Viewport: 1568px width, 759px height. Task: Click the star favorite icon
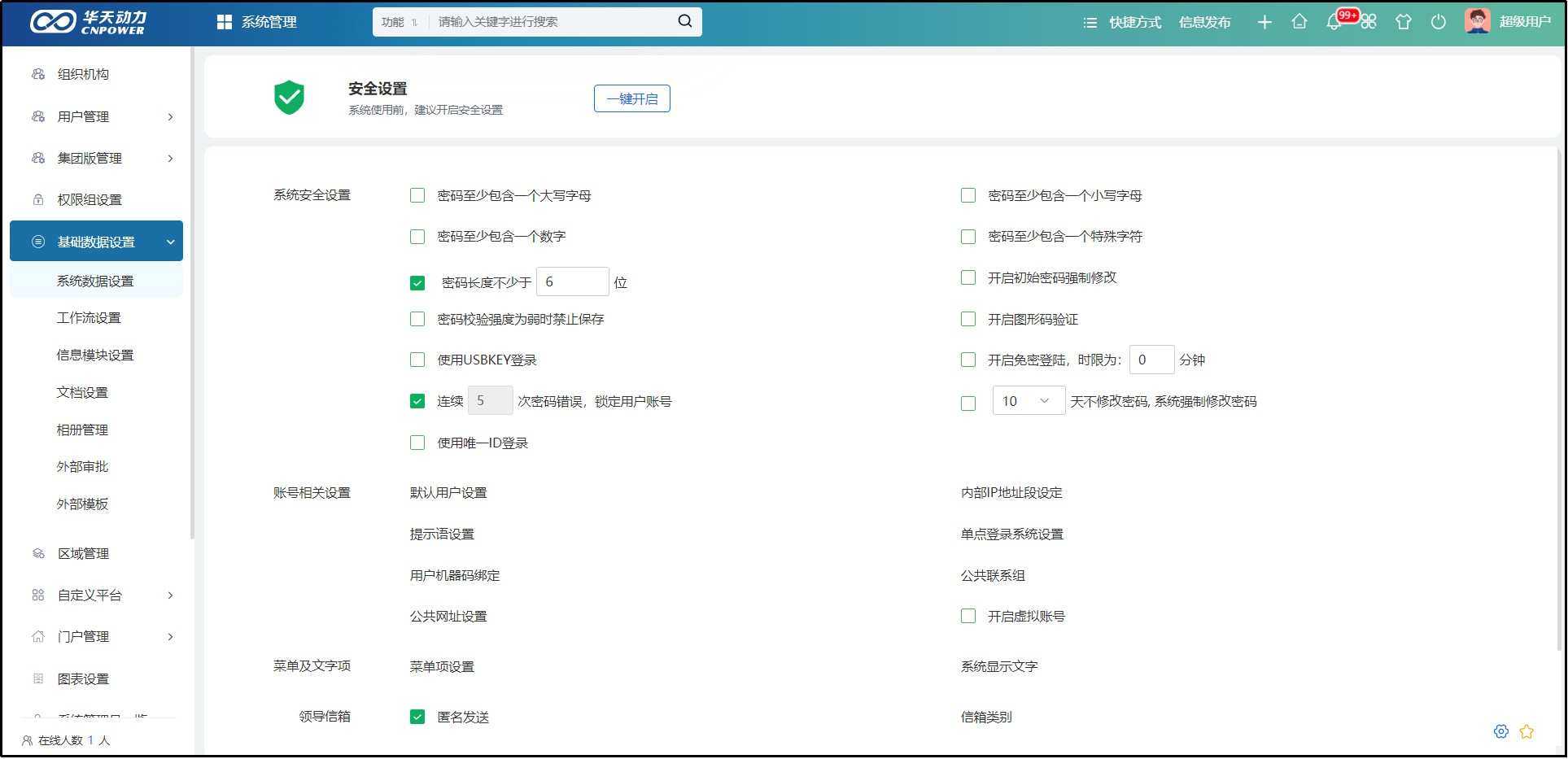[x=1527, y=731]
